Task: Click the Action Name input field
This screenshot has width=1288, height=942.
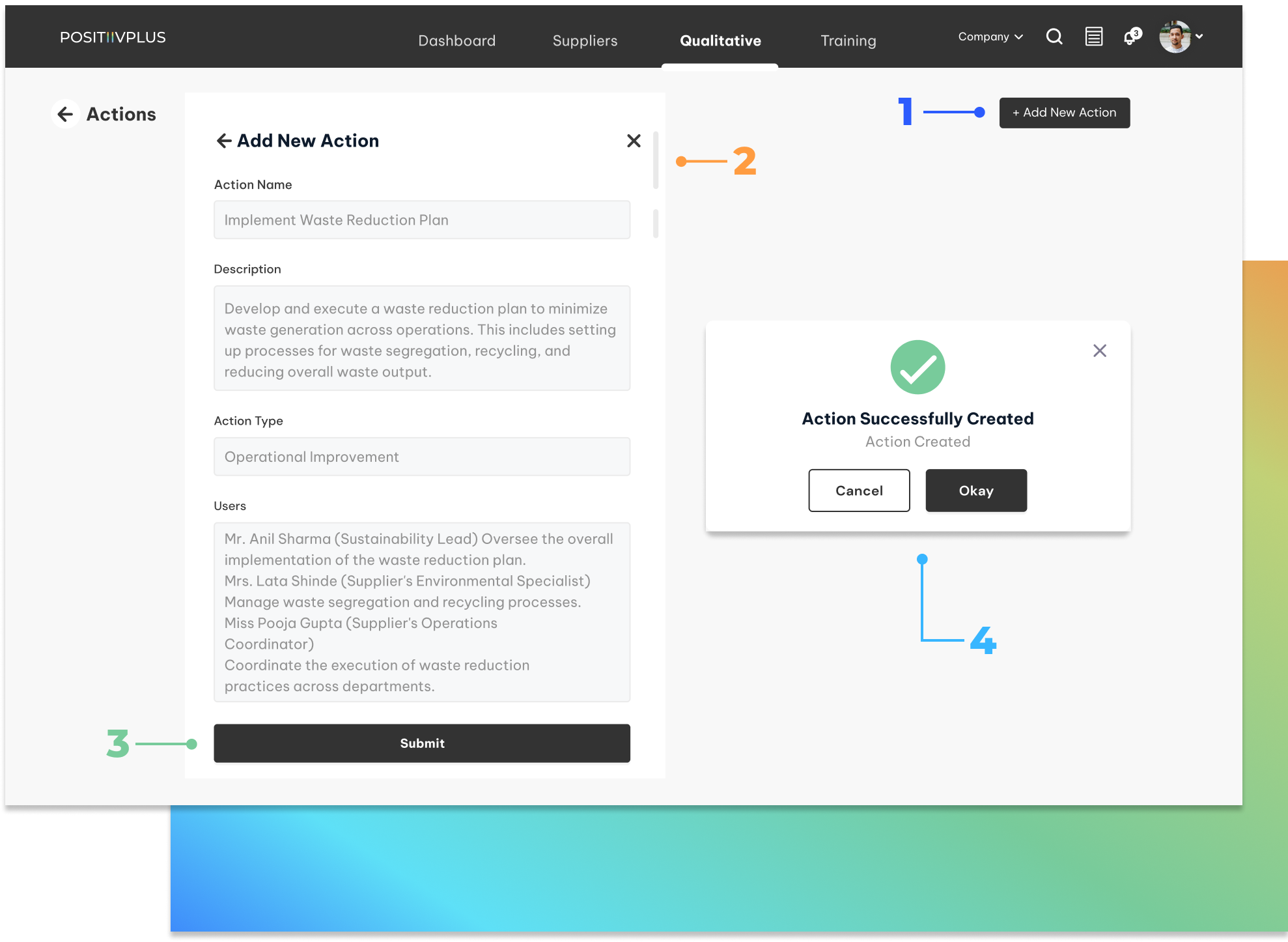Action: click(x=421, y=220)
